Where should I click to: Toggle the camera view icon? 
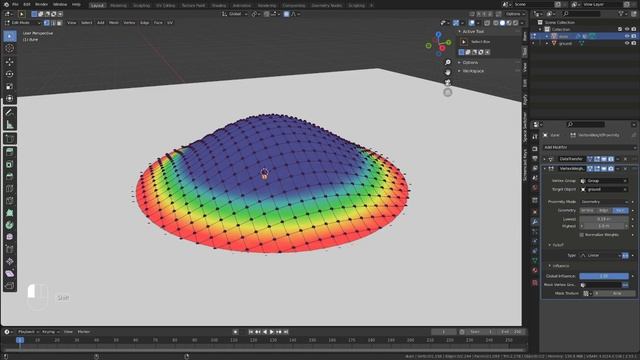click(x=448, y=82)
